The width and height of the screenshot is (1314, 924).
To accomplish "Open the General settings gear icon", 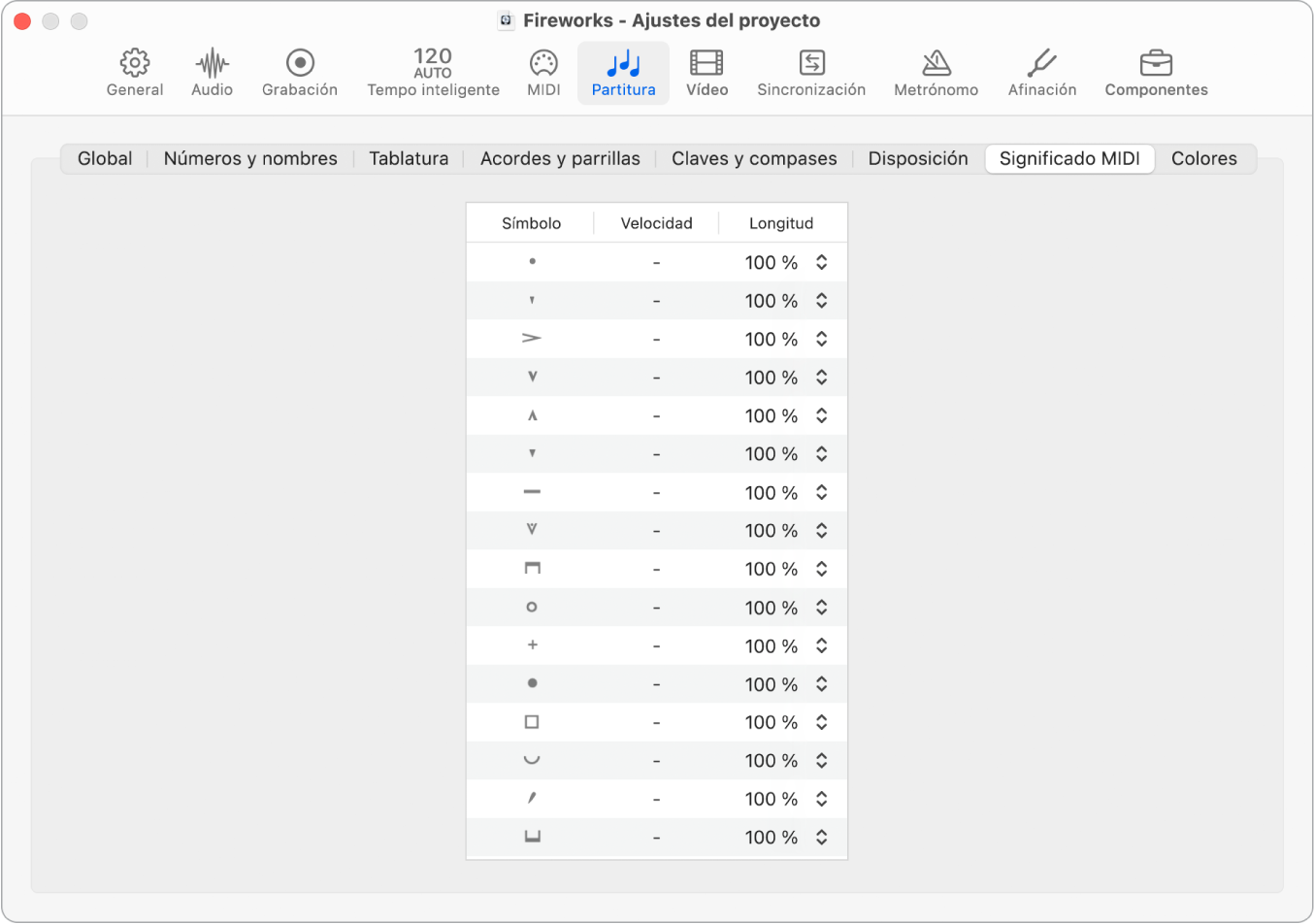I will point(135,64).
